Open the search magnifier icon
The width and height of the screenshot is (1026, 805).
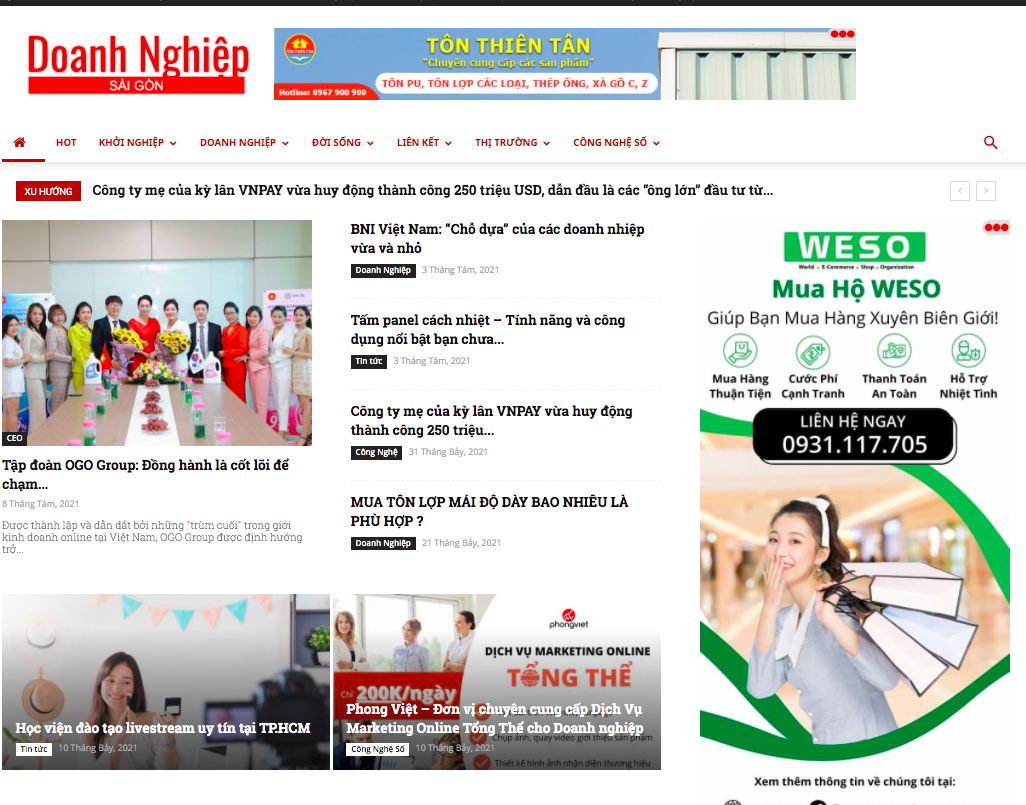[x=990, y=143]
